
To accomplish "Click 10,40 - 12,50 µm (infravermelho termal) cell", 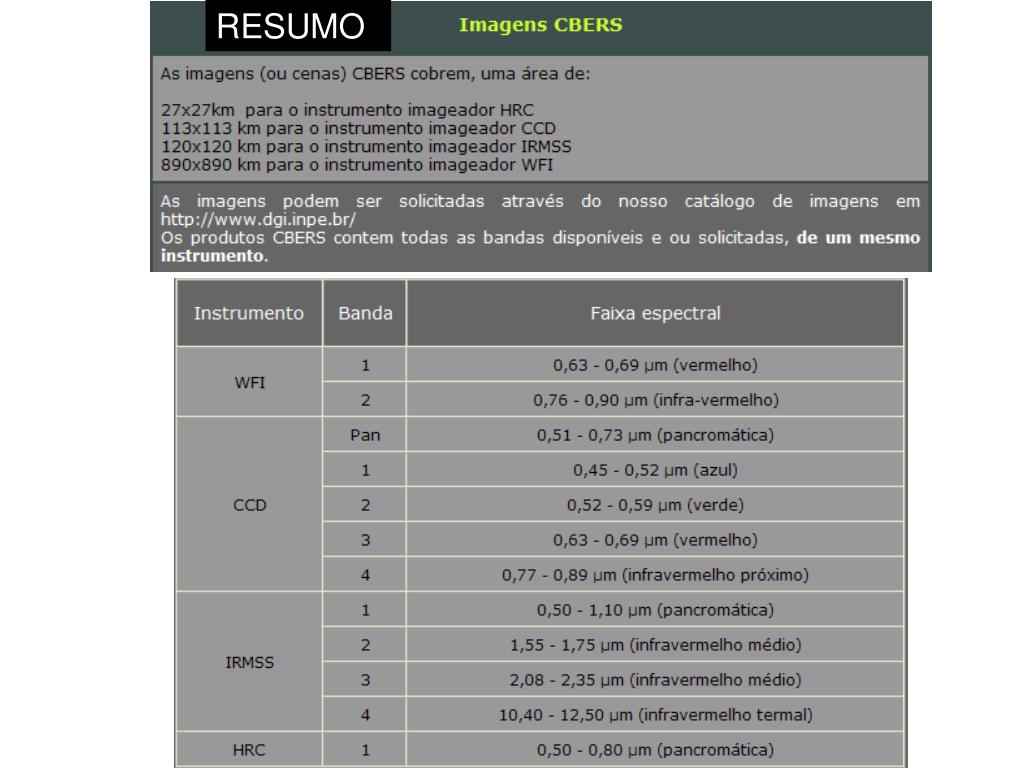I will (655, 714).
